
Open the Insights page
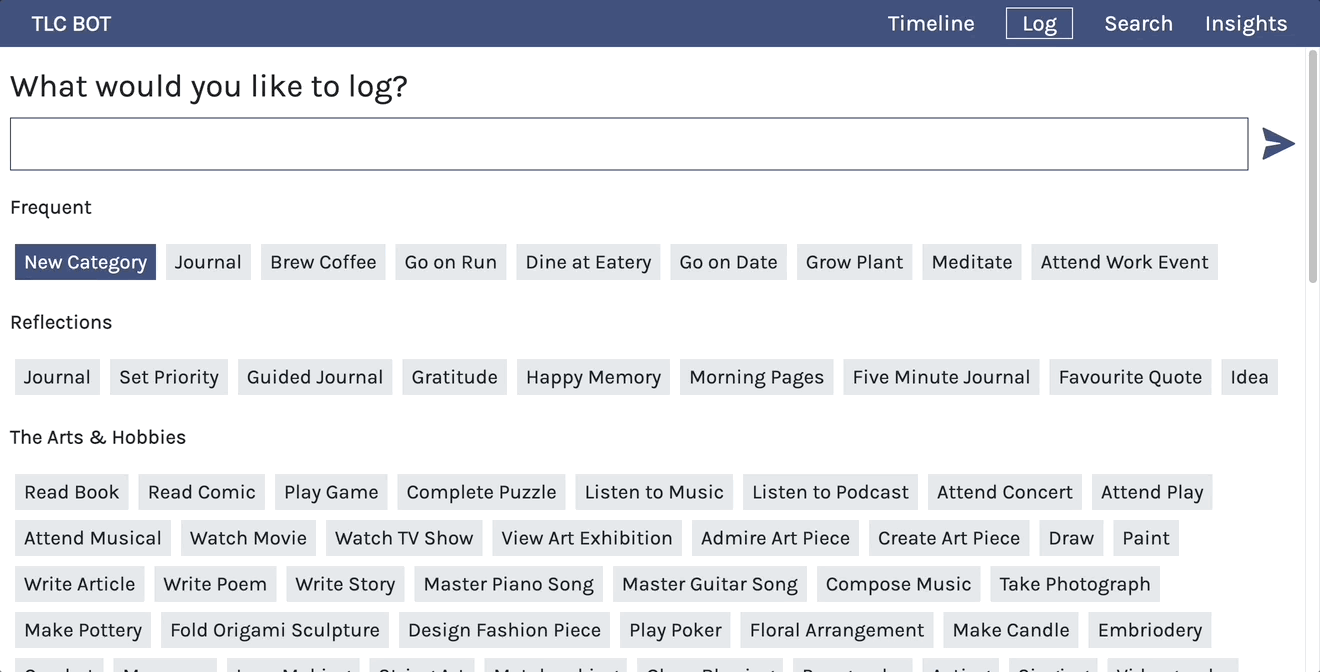point(1246,23)
